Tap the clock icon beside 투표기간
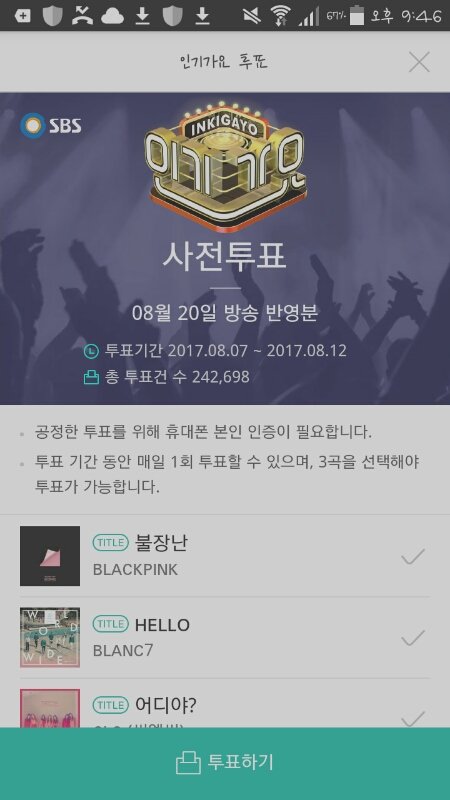The width and height of the screenshot is (450, 800). [91, 351]
